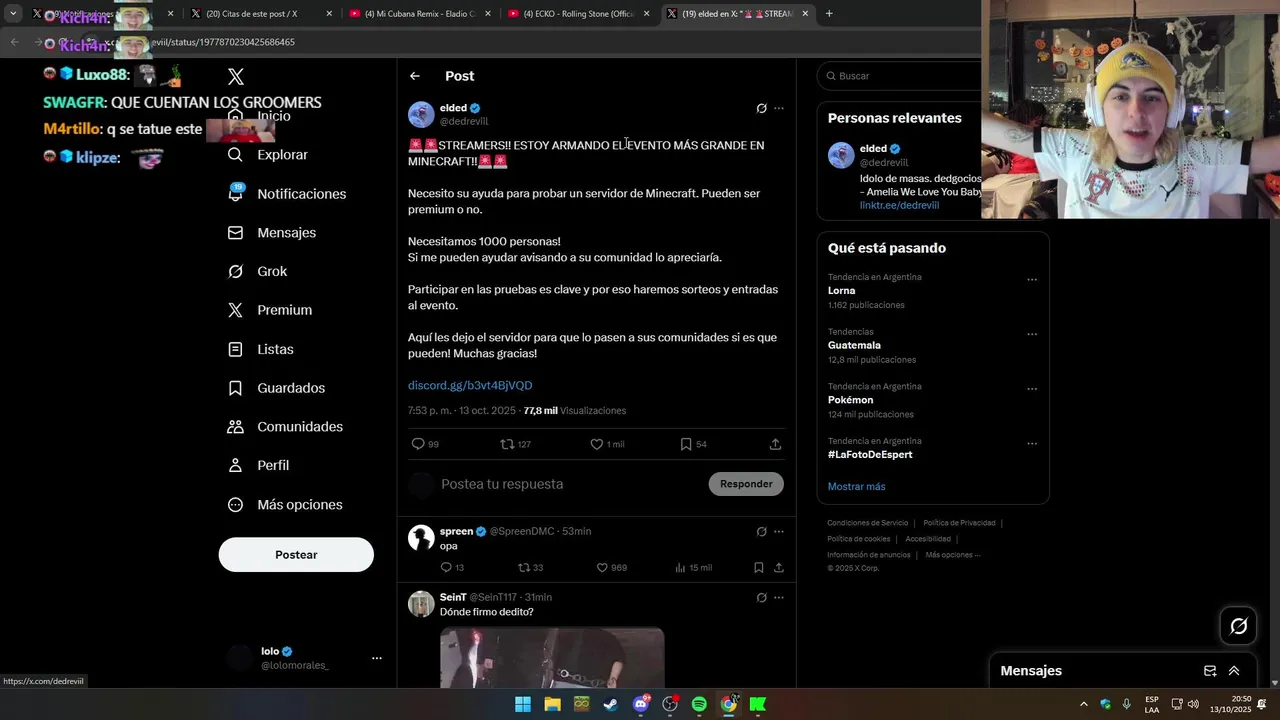Click the X logo in the sidebar
Image resolution: width=1280 pixels, height=720 pixels.
tap(236, 76)
